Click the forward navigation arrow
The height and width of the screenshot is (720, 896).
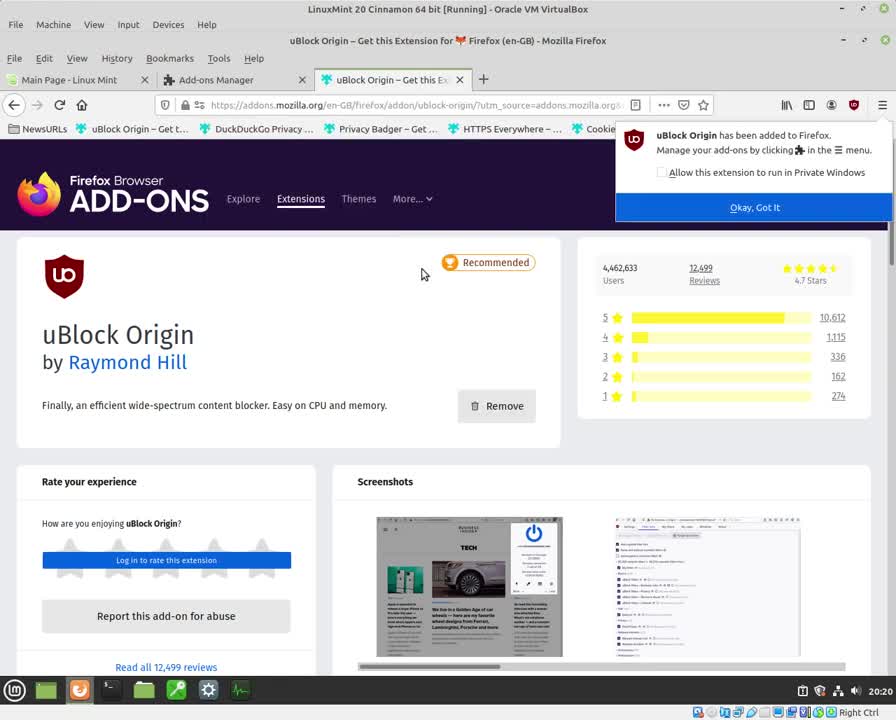coord(37,105)
